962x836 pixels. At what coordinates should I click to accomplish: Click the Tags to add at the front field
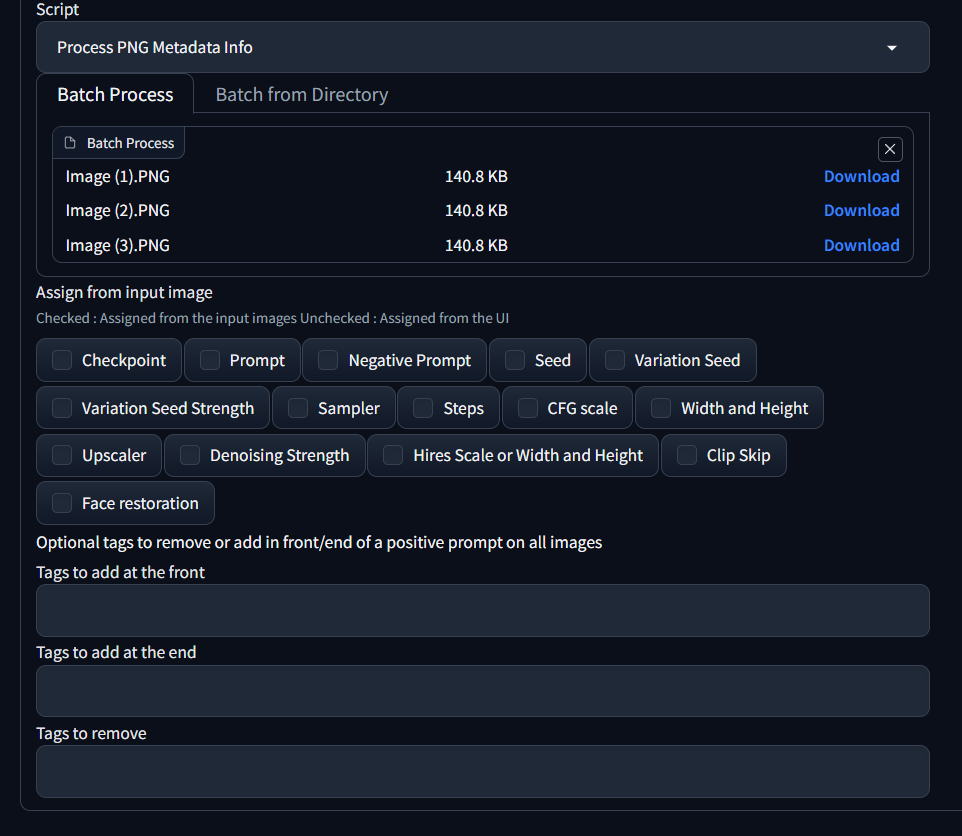pyautogui.click(x=482, y=610)
